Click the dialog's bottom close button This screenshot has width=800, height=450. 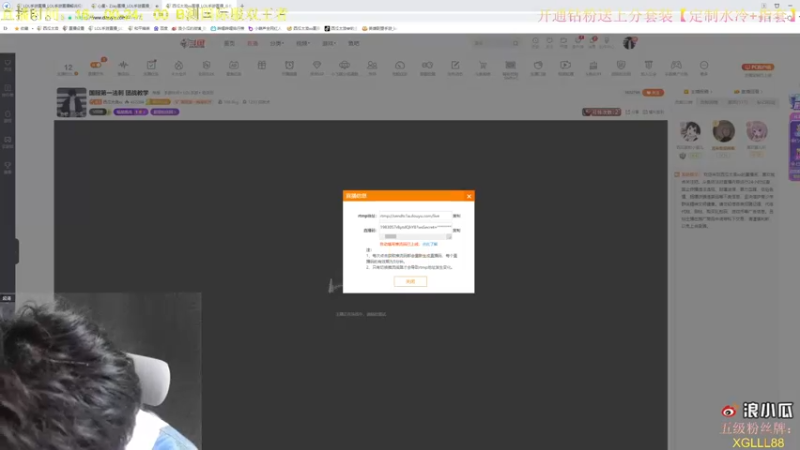[x=410, y=281]
